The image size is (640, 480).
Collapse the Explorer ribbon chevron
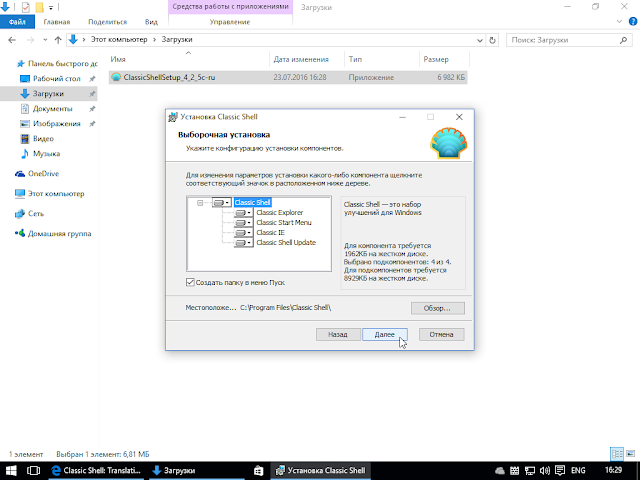coord(620,22)
